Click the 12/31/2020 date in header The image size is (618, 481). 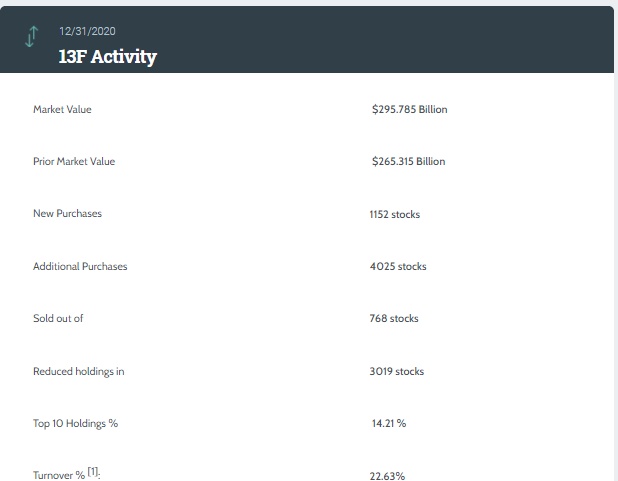87,32
